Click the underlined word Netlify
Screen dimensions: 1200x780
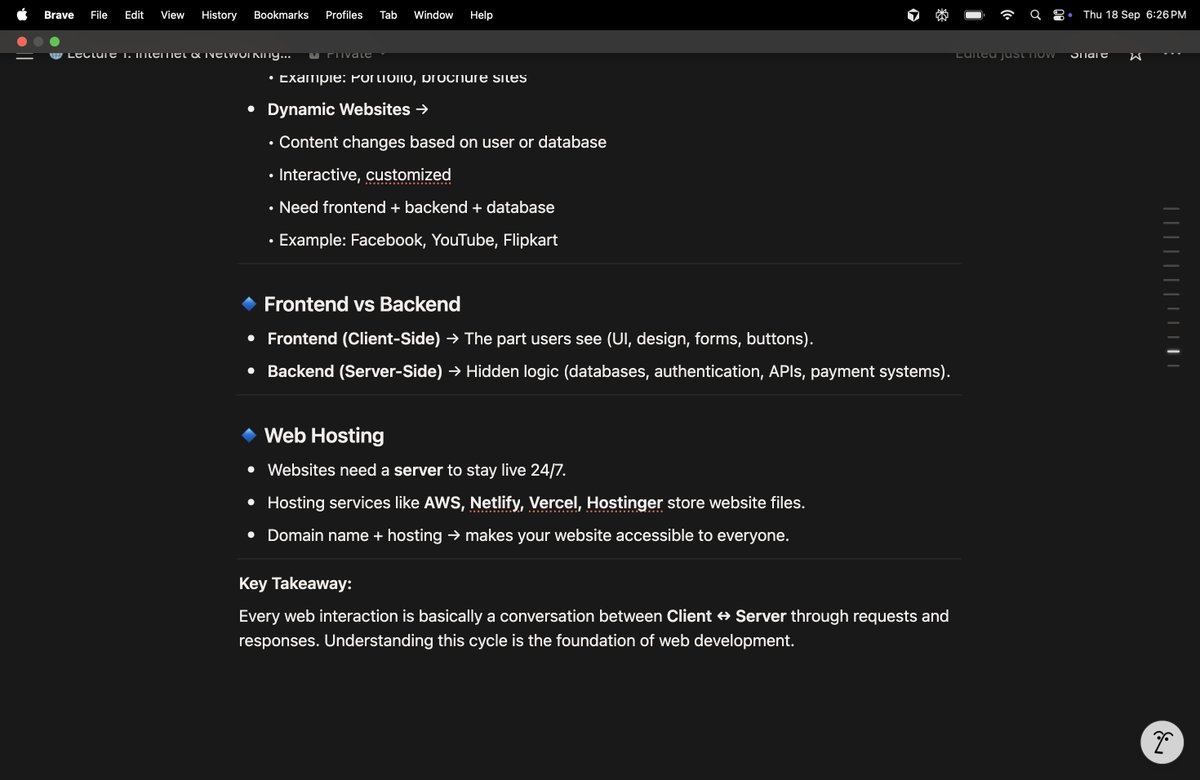[496, 503]
